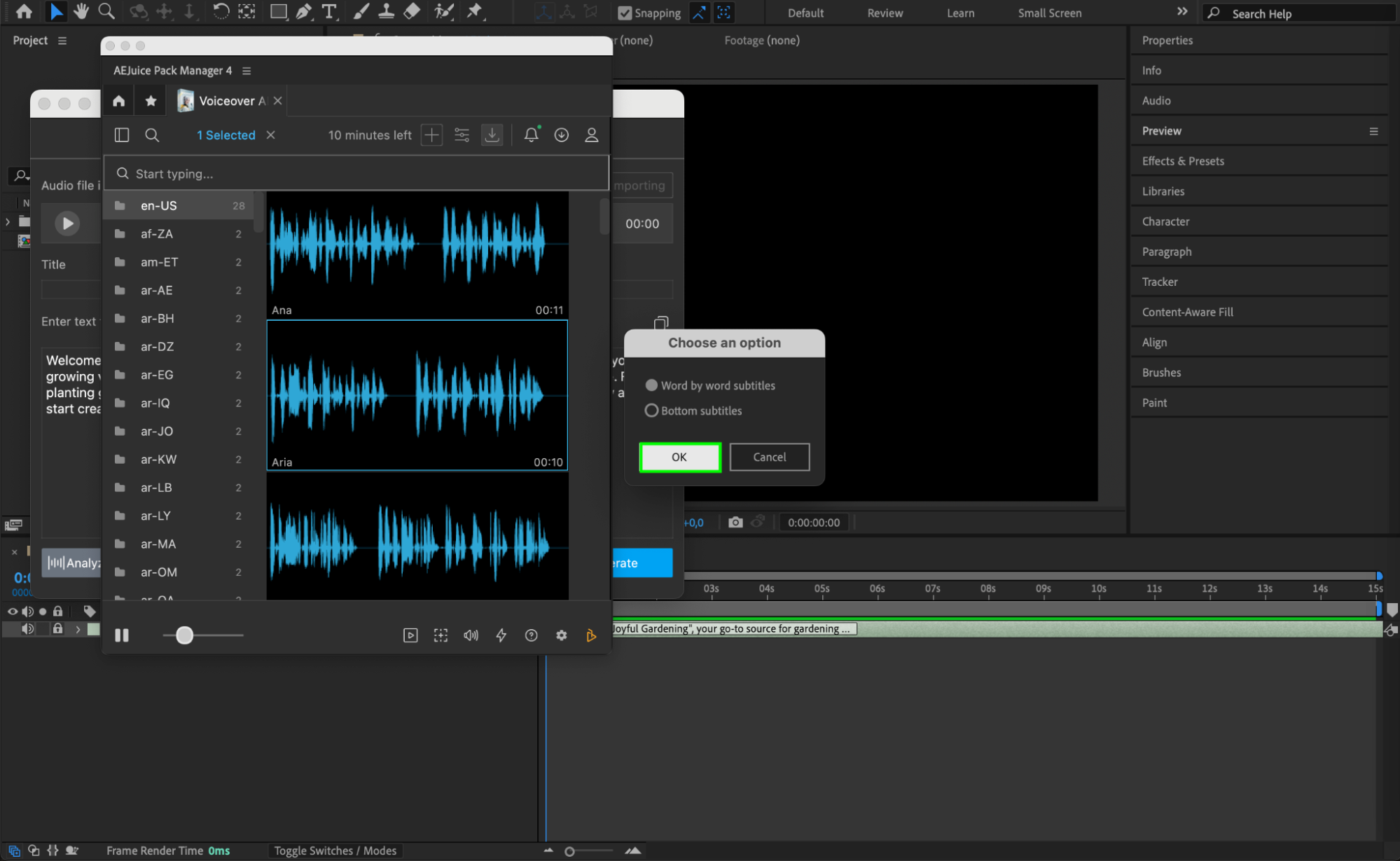Viewport: 1400px width, 861px height.
Task: Toggle the AEJuice speaker volume icon
Action: 471,635
